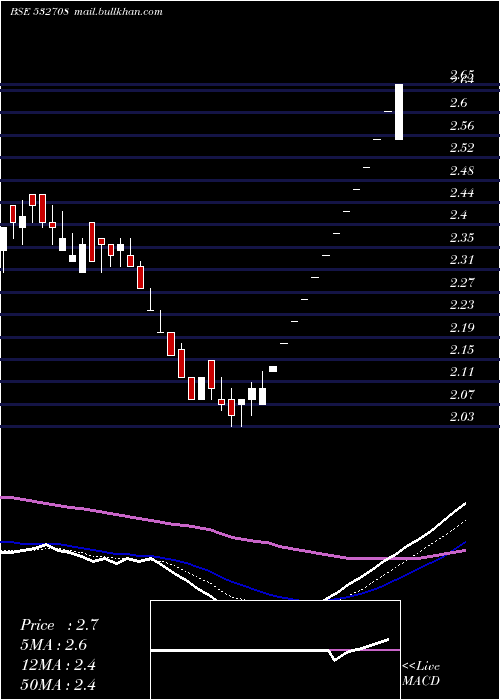Click the 2.31 price axis label
This screenshot has width=500, height=700.
(462, 260)
